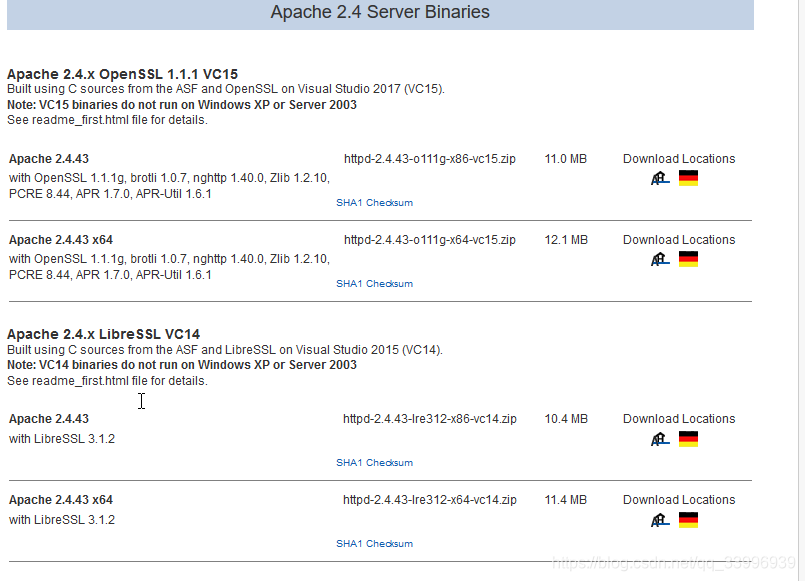Open SHA1 Checksum for httpd-2.4.43-o111g-x64-vc15.zip

click(x=374, y=284)
